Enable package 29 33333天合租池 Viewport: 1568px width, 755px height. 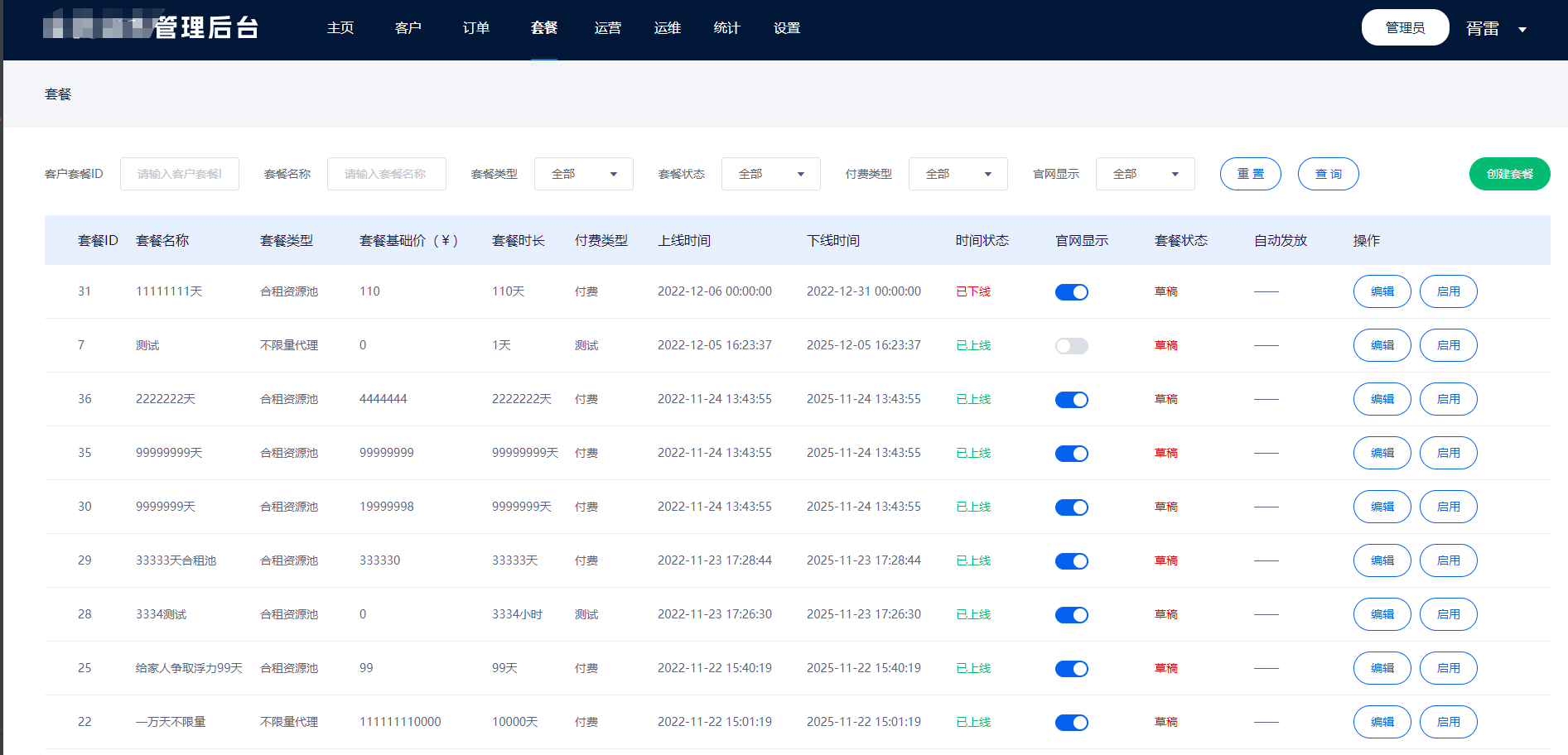(1449, 560)
